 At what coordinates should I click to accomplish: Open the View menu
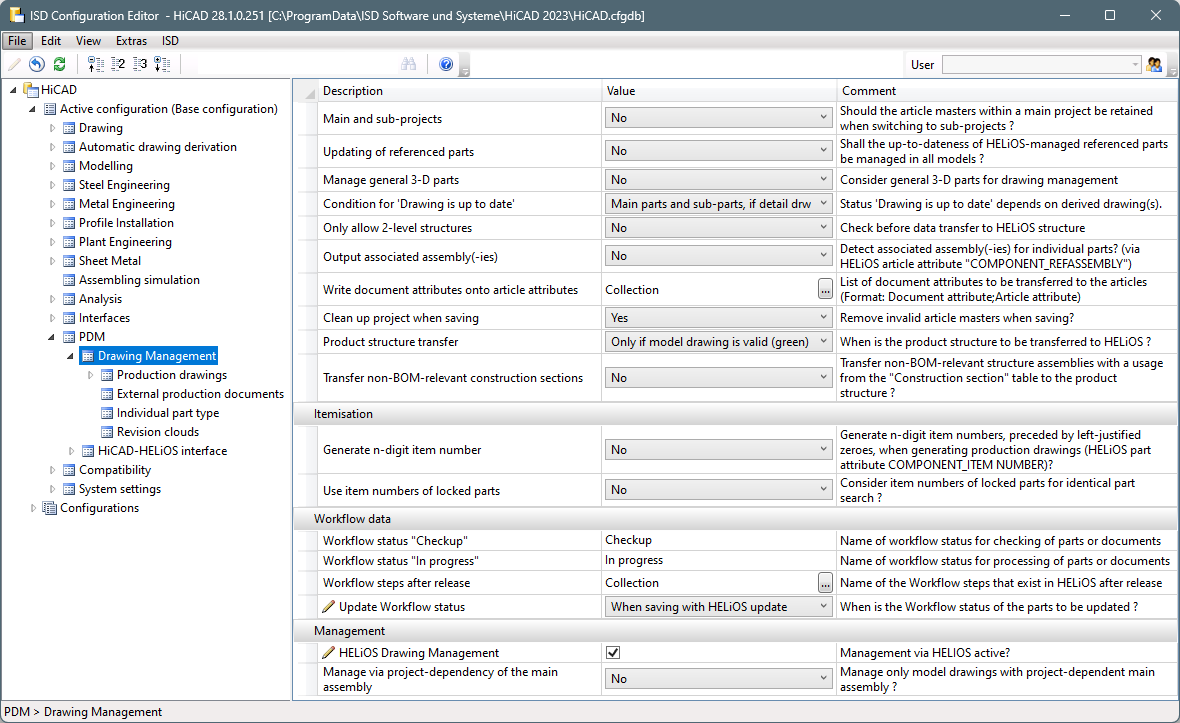tap(88, 41)
